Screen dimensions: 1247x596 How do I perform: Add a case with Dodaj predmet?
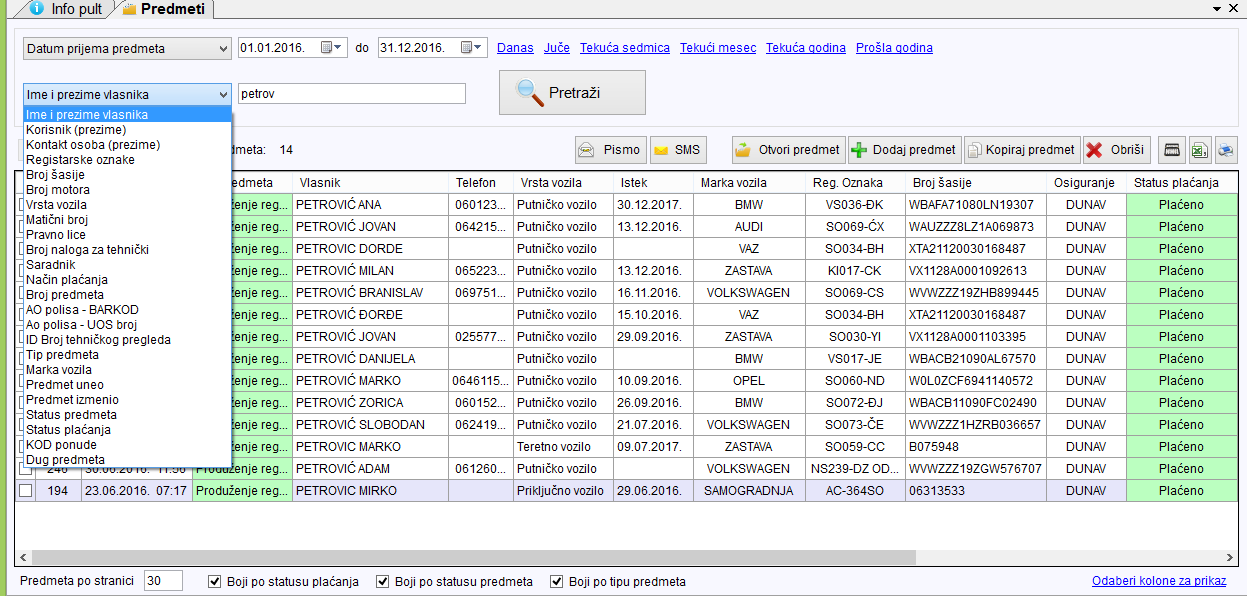(x=904, y=150)
